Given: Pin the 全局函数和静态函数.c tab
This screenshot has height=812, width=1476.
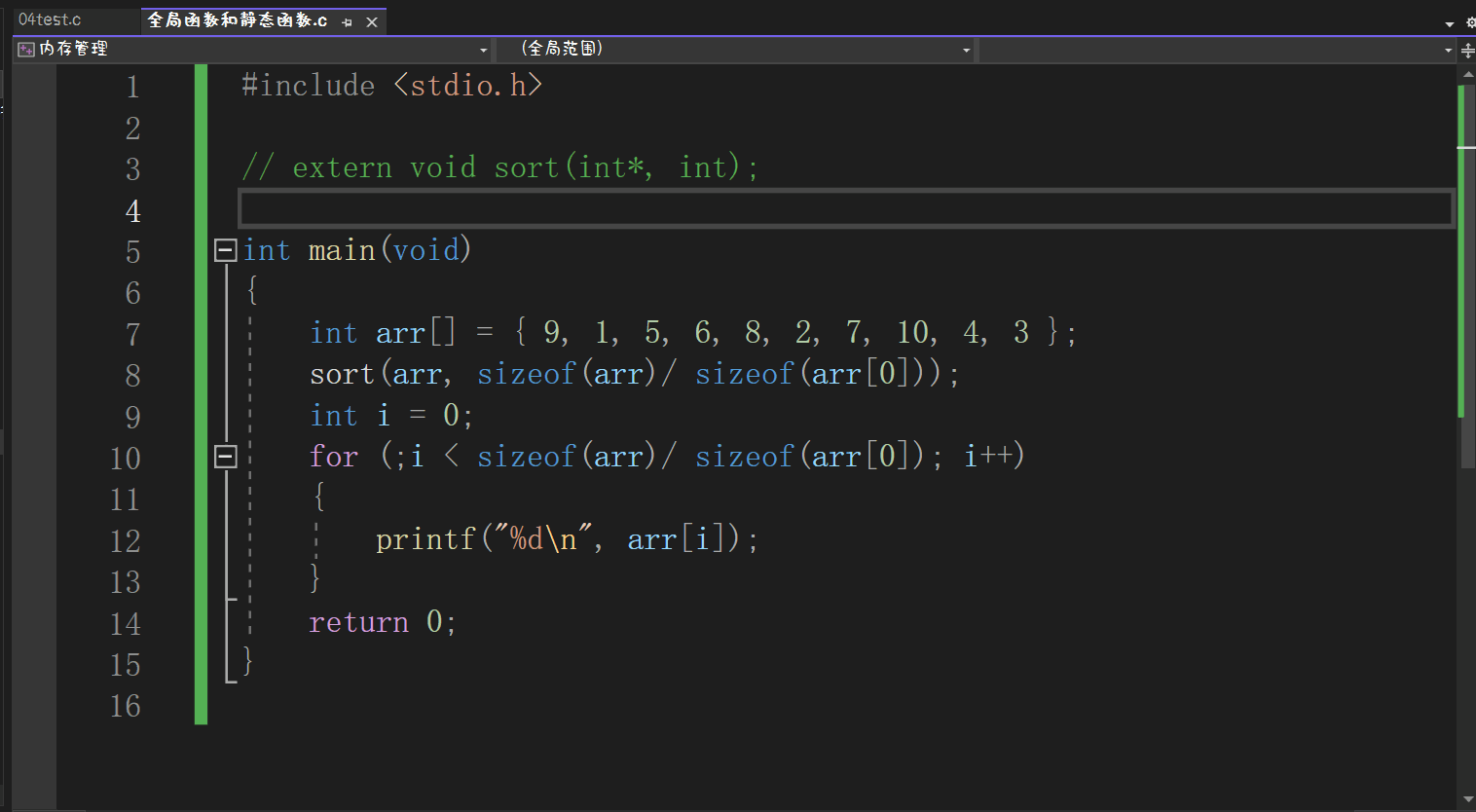Looking at the screenshot, I should (x=348, y=21).
